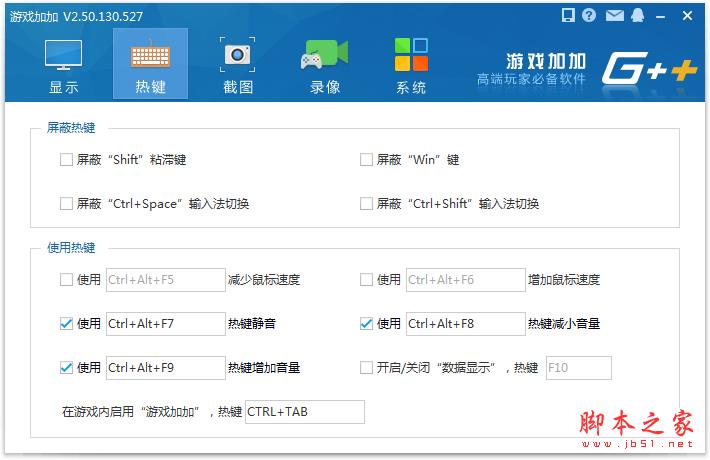710x460 pixels.
Task: Click the G++ logo
Action: point(649,69)
